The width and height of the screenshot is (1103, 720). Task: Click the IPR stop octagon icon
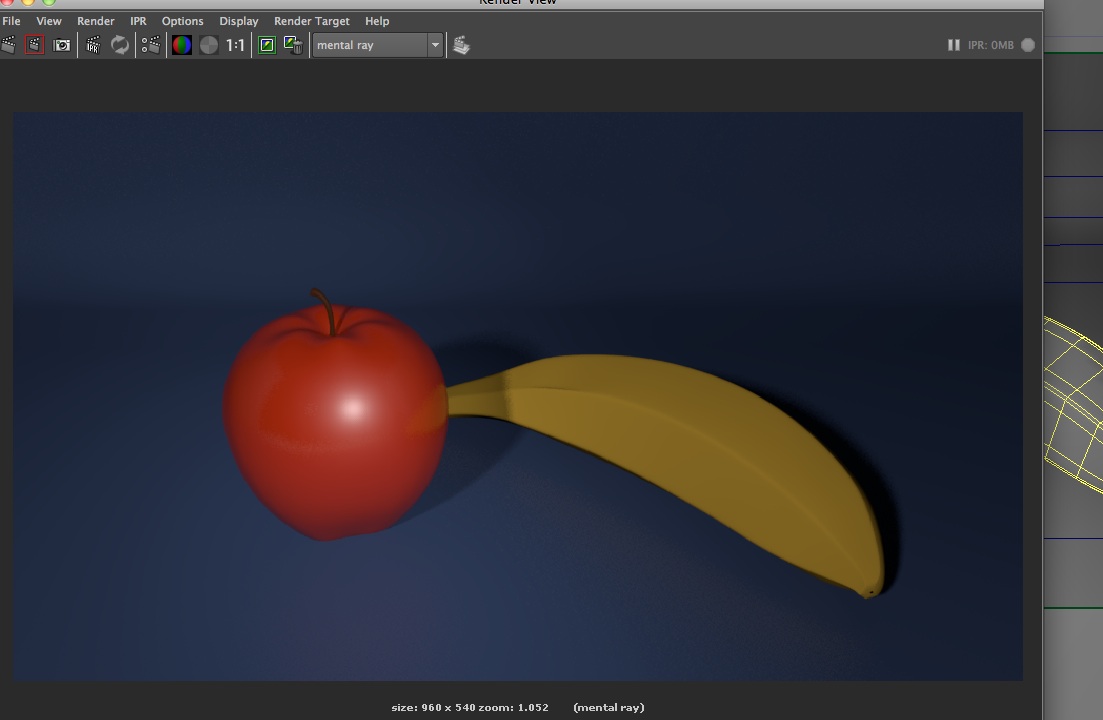click(x=1028, y=45)
